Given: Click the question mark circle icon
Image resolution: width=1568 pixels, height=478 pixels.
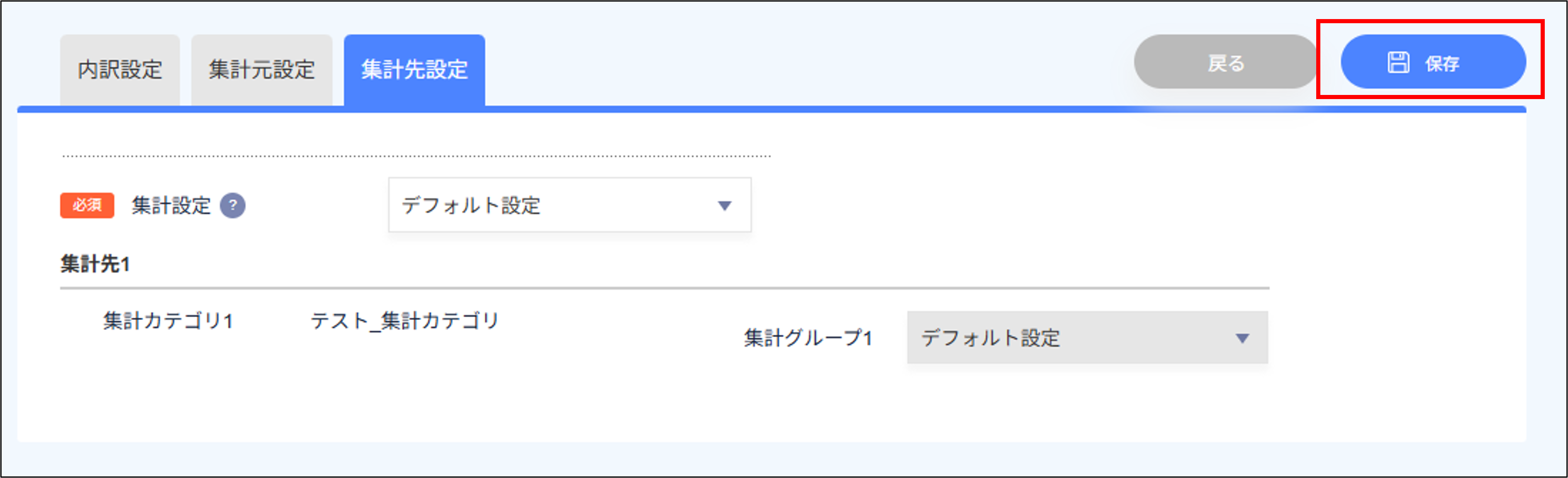Looking at the screenshot, I should point(233,206).
